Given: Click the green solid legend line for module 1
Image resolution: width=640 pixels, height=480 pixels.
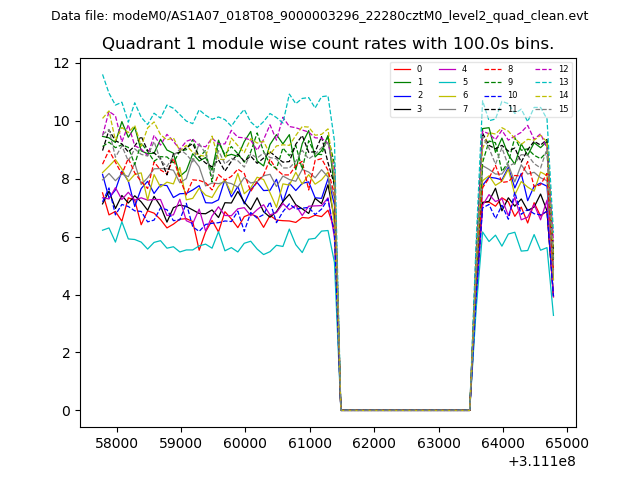Looking at the screenshot, I should pyautogui.click(x=402, y=82).
